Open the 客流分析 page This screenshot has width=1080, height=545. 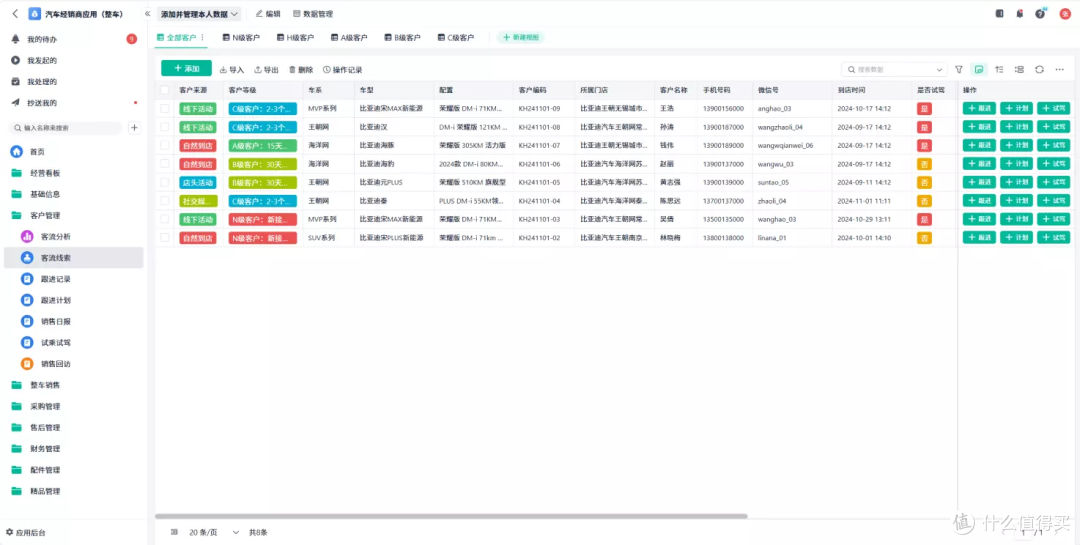55,236
